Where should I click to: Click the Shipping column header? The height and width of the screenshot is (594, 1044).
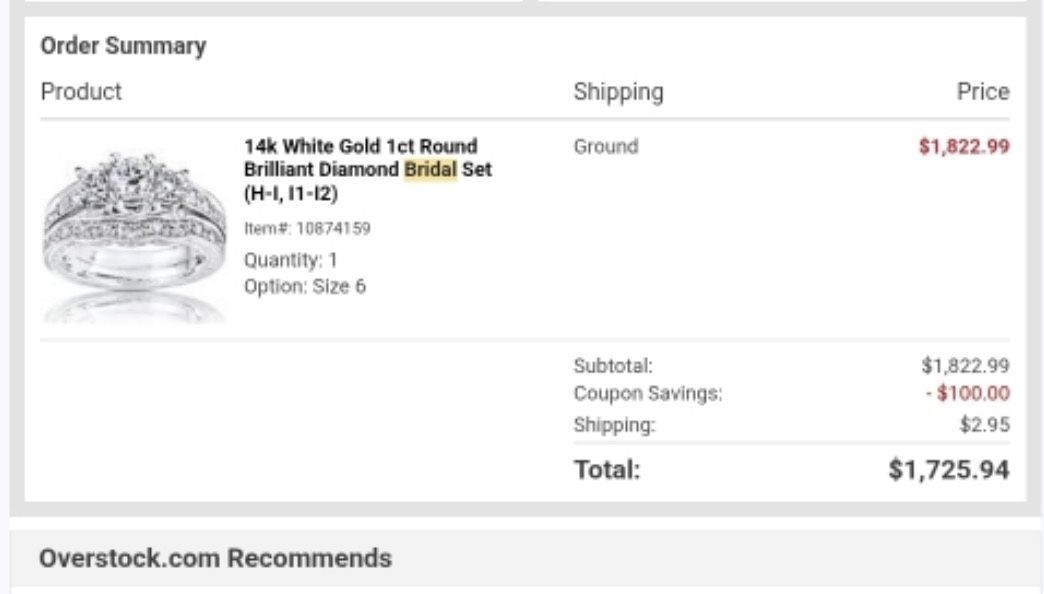618,92
